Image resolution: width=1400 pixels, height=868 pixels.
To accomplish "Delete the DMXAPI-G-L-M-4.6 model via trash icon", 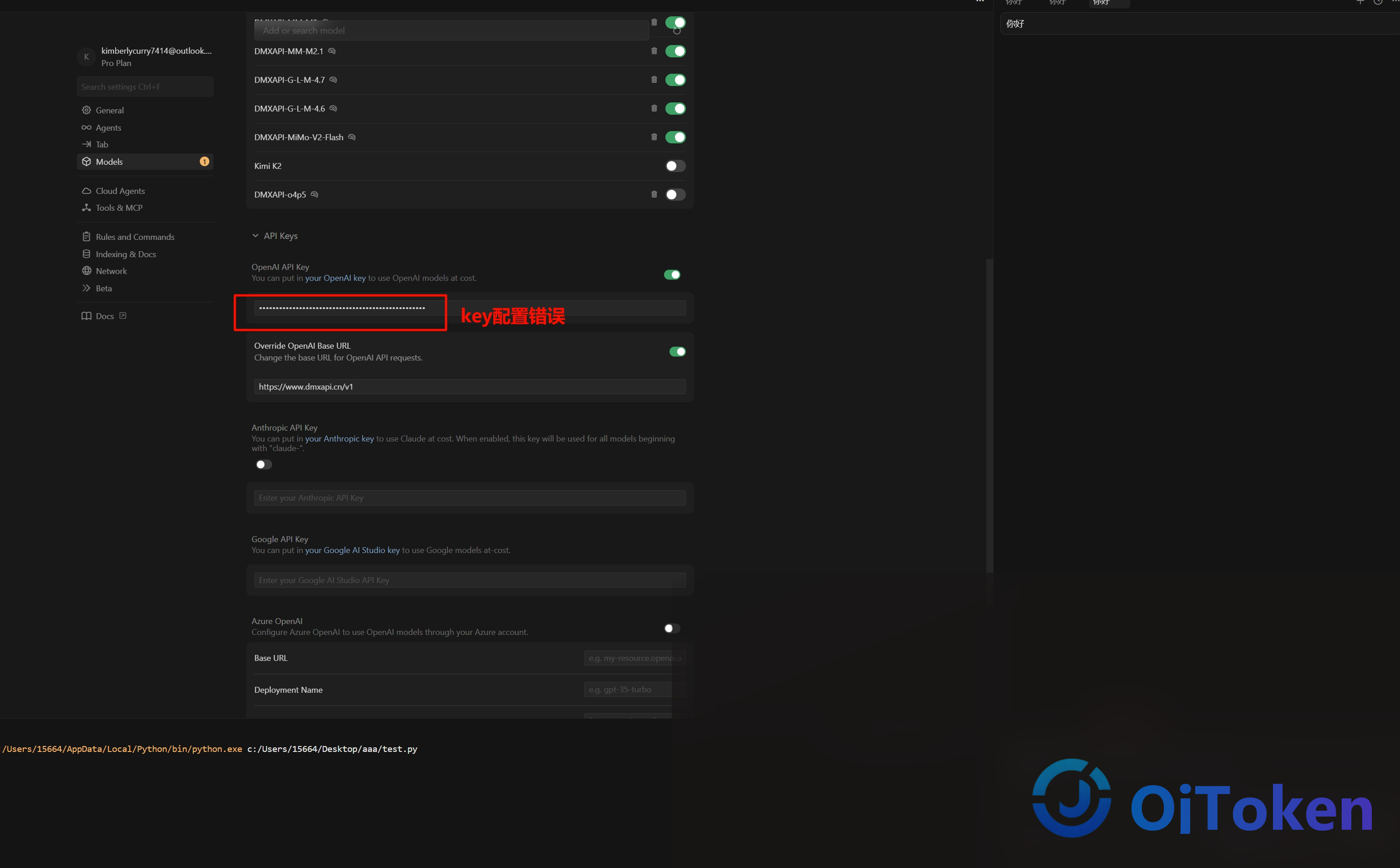I will [x=654, y=108].
